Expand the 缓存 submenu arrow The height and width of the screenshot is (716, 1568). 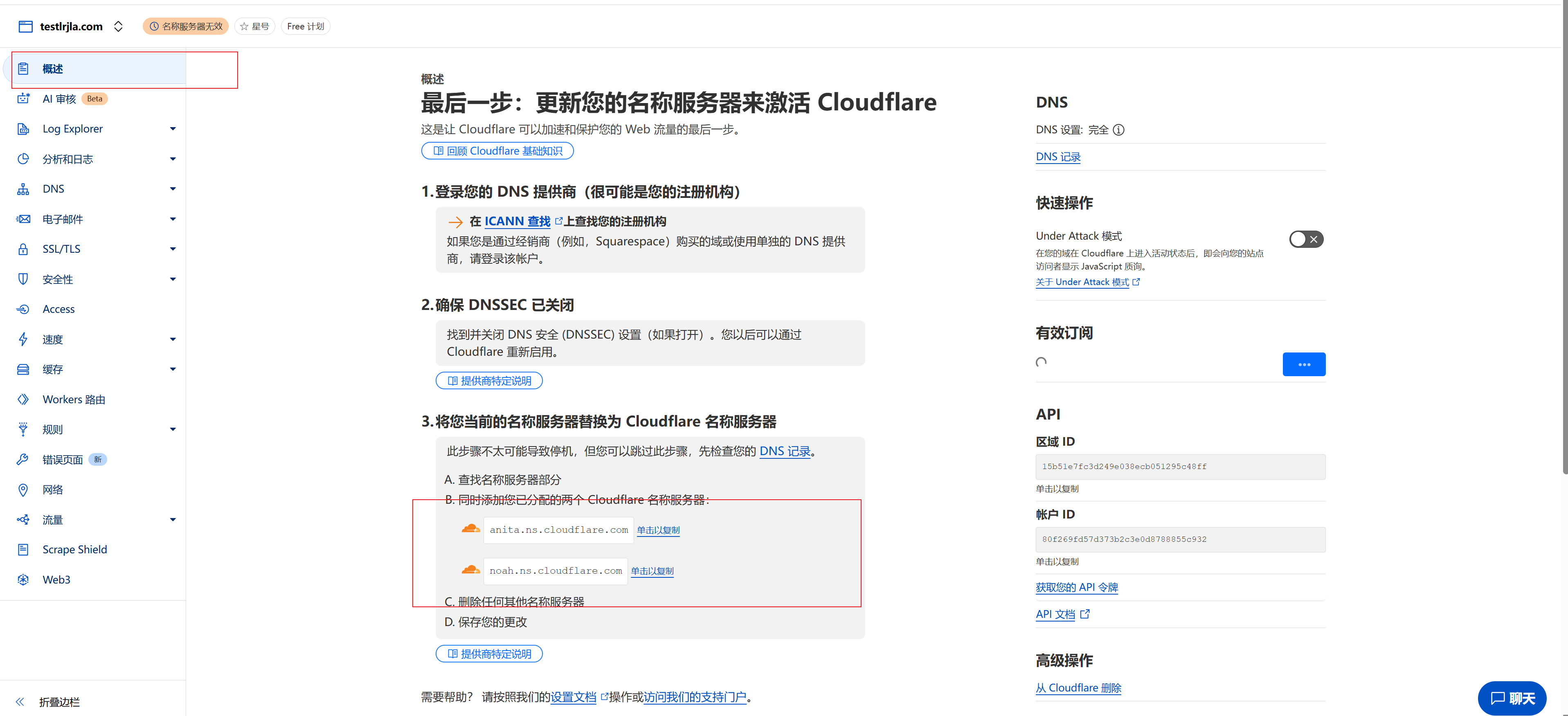click(x=173, y=369)
